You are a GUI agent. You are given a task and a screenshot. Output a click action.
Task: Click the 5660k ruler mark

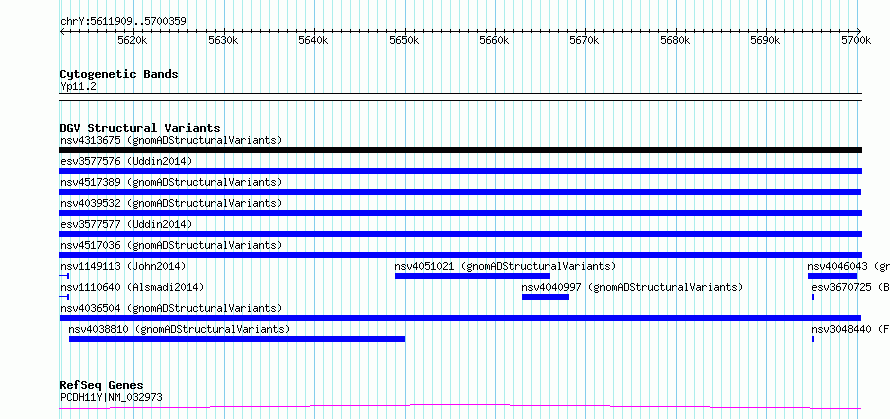click(x=493, y=40)
